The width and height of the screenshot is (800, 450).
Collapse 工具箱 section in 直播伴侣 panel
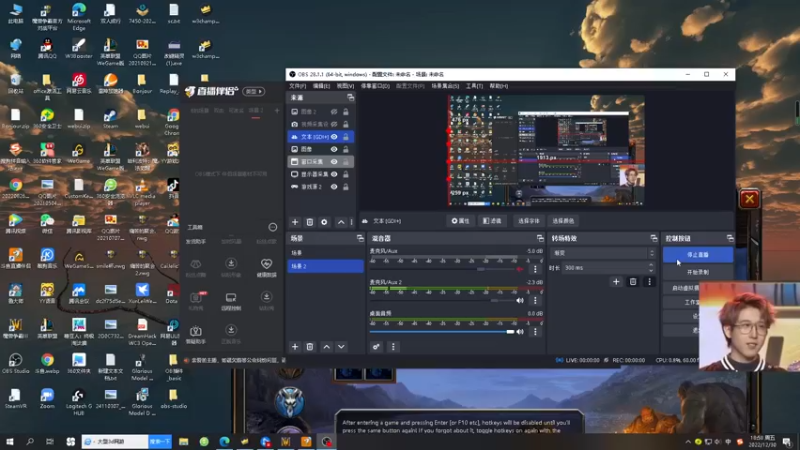point(273,227)
